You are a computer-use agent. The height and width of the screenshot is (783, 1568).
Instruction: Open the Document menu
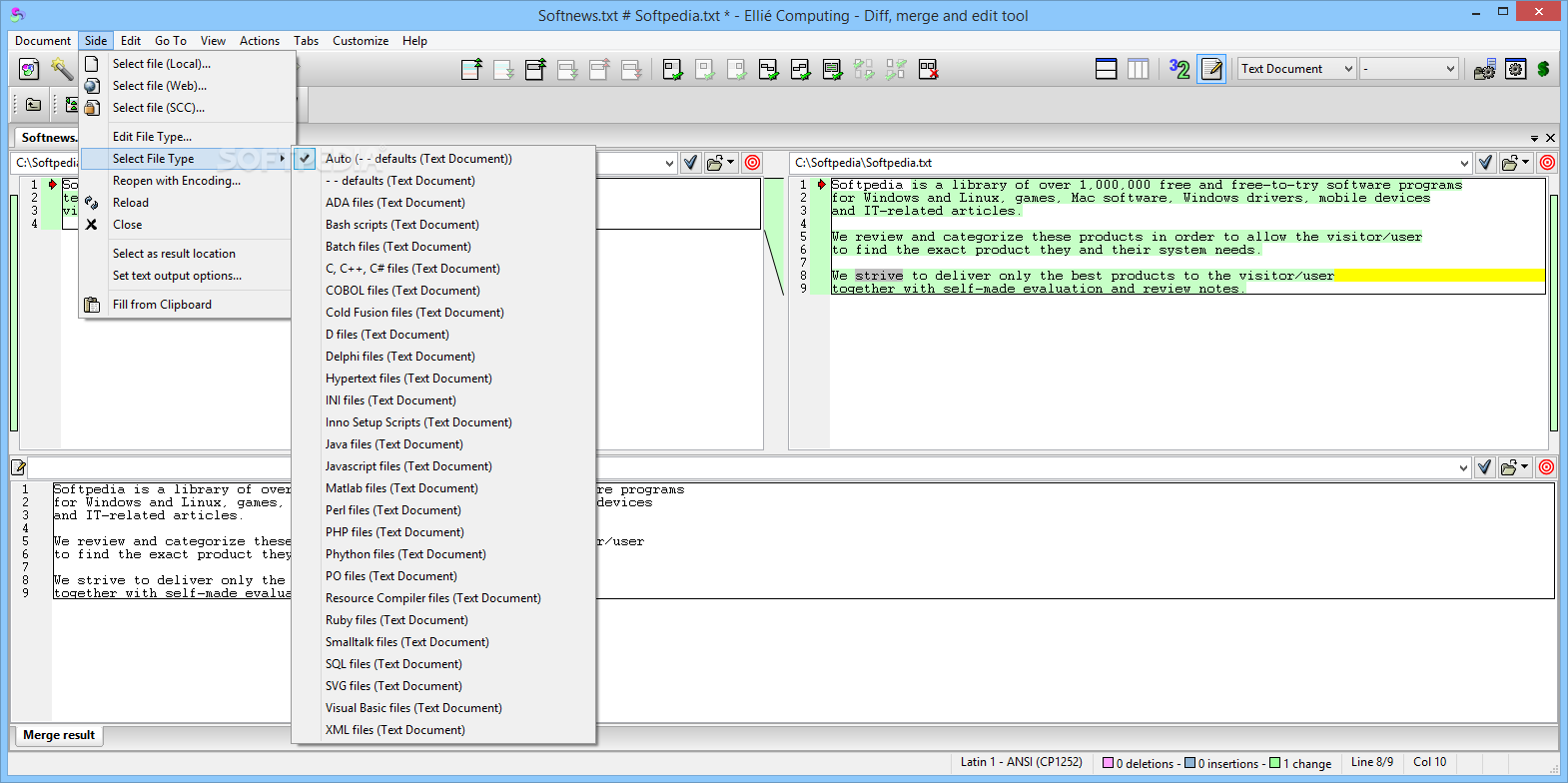coord(43,41)
